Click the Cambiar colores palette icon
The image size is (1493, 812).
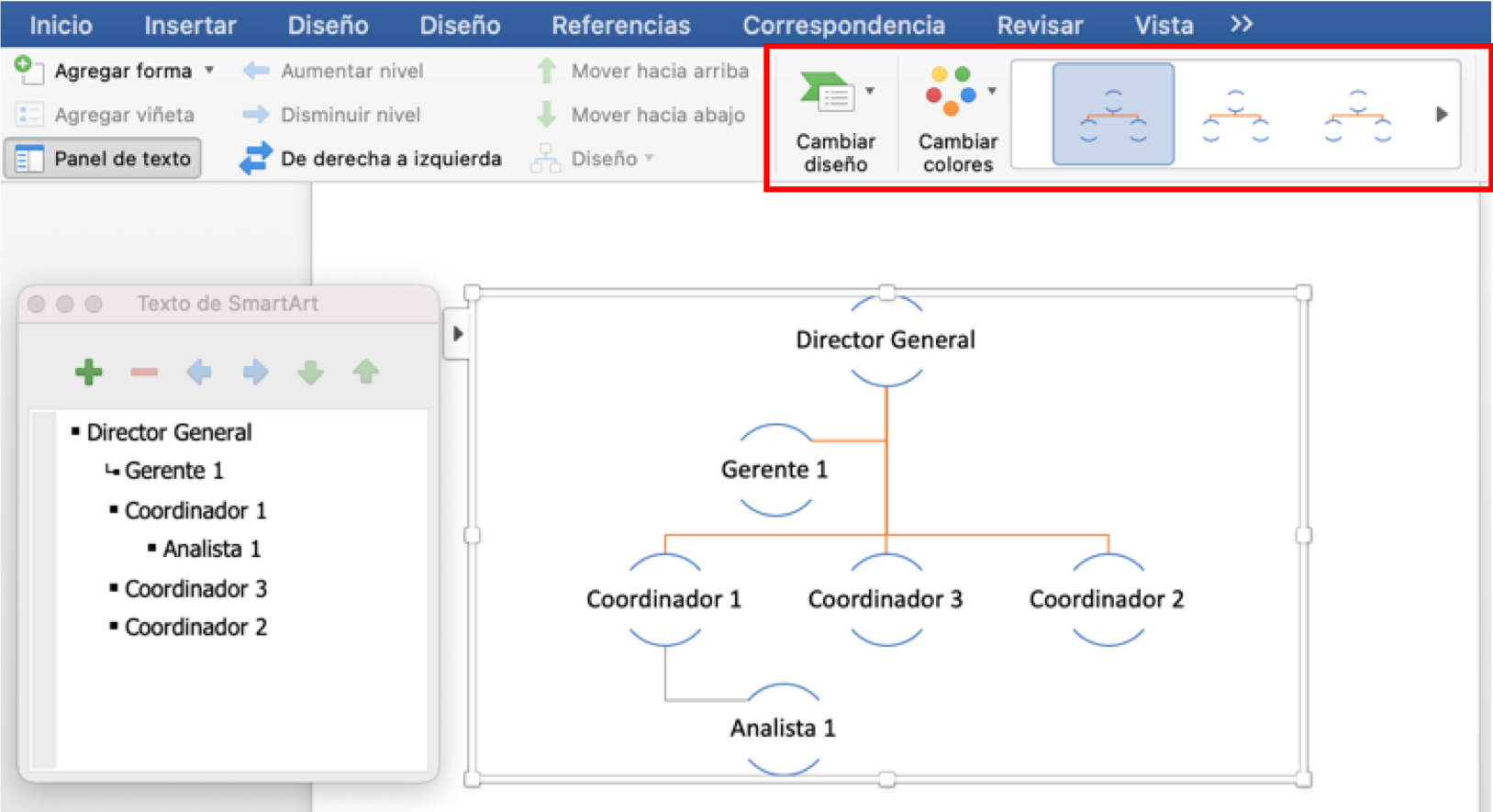pos(951,90)
